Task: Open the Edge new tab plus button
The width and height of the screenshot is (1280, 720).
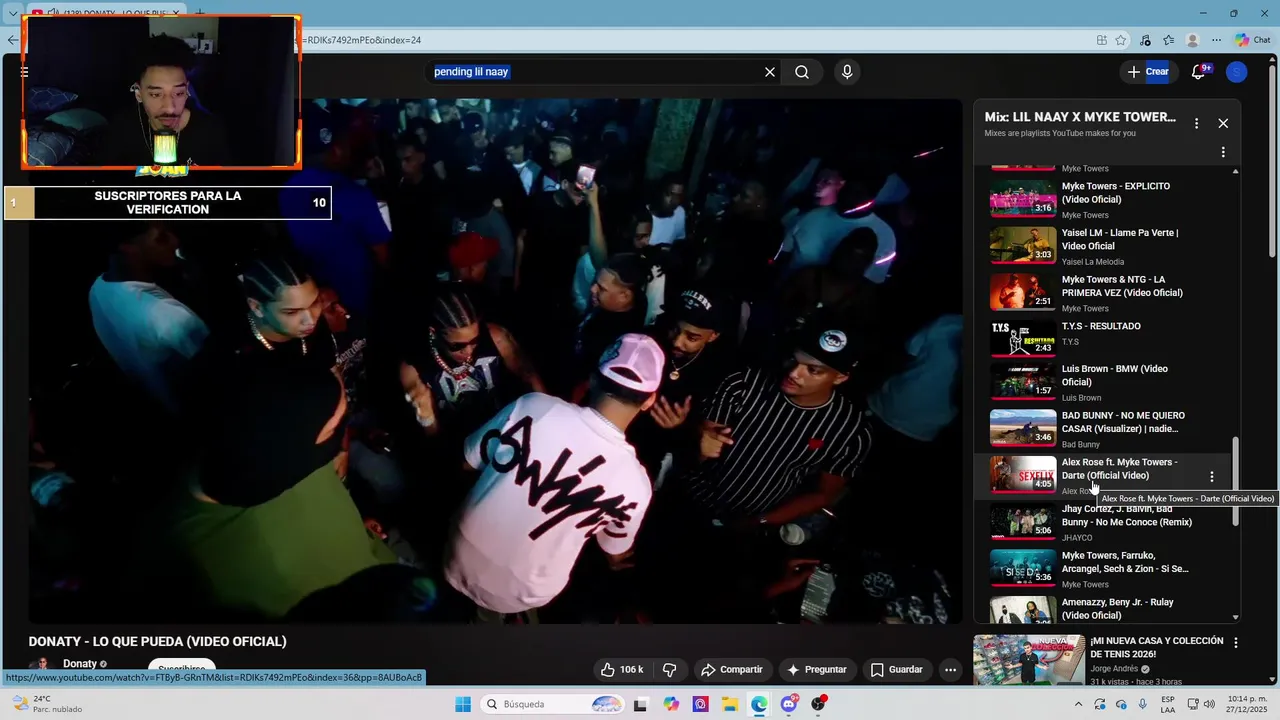Action: [199, 13]
